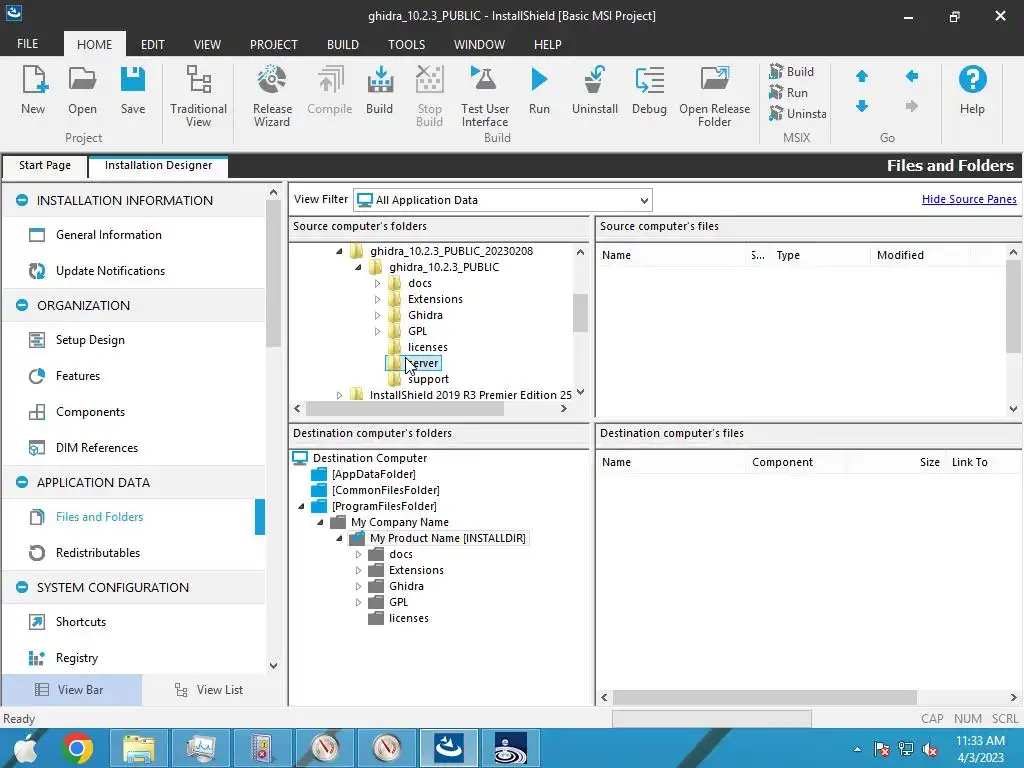Collapse the APPLICATION DATA section
The height and width of the screenshot is (768, 1024).
[22, 482]
